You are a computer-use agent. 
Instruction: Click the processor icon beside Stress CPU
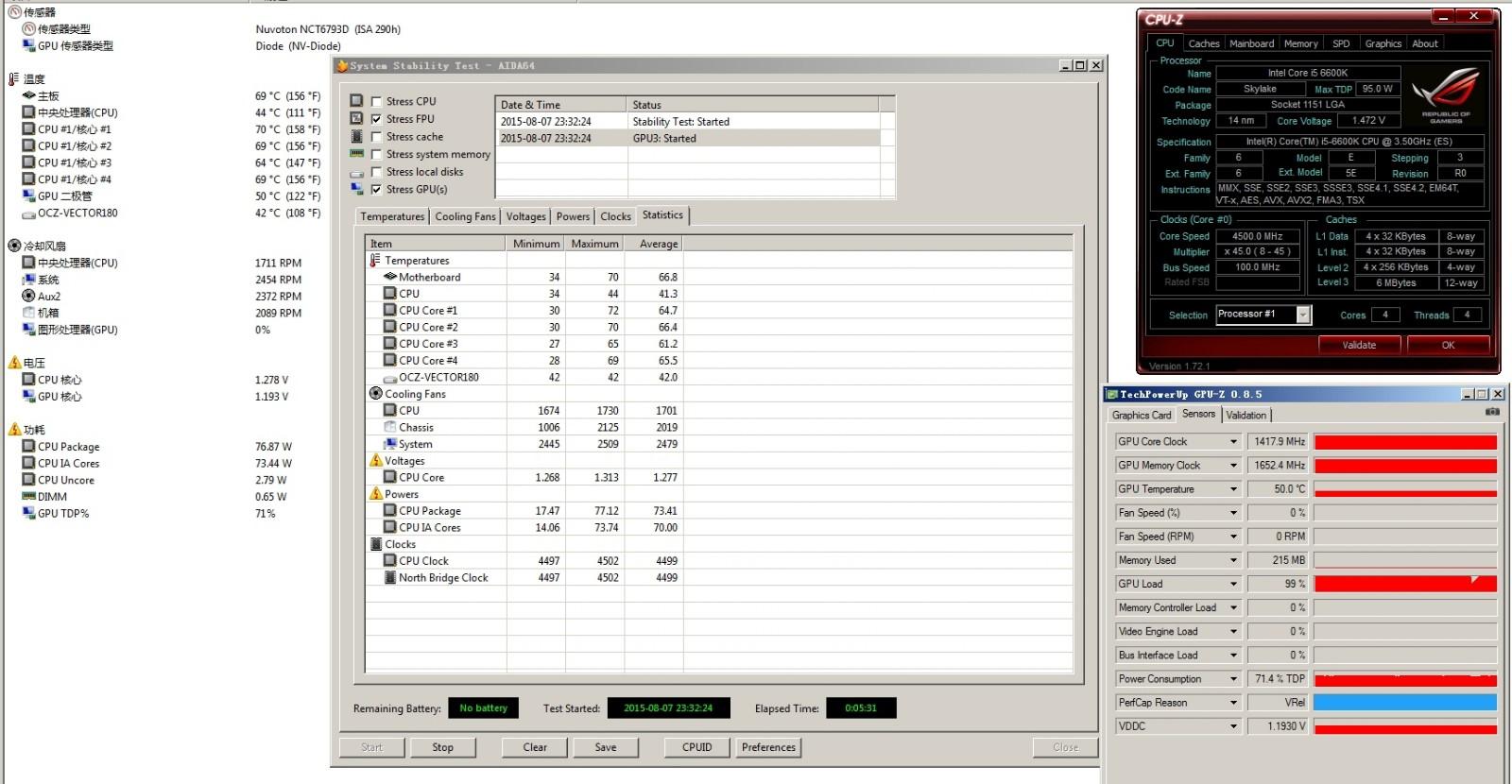pyautogui.click(x=356, y=101)
